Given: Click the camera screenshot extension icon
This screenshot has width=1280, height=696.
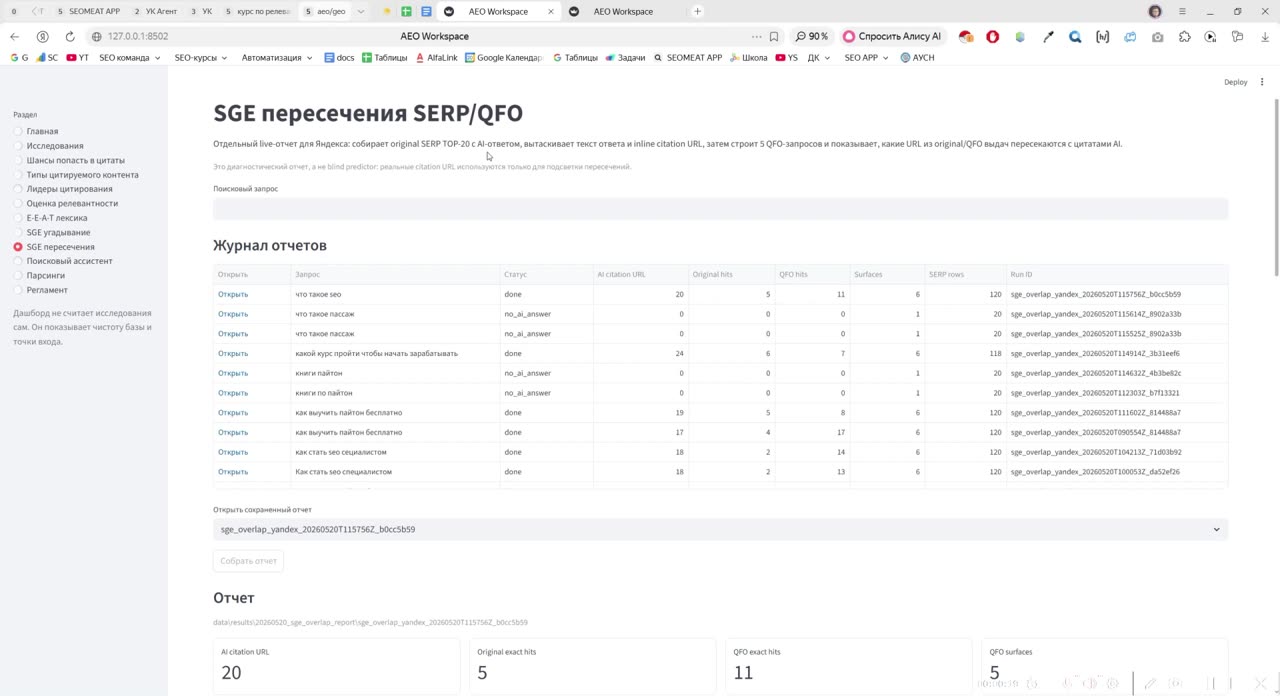Looking at the screenshot, I should click(1157, 36).
